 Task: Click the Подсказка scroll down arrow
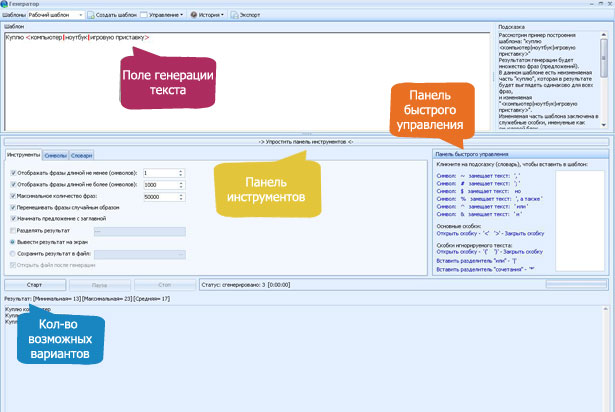pyautogui.click(x=604, y=125)
